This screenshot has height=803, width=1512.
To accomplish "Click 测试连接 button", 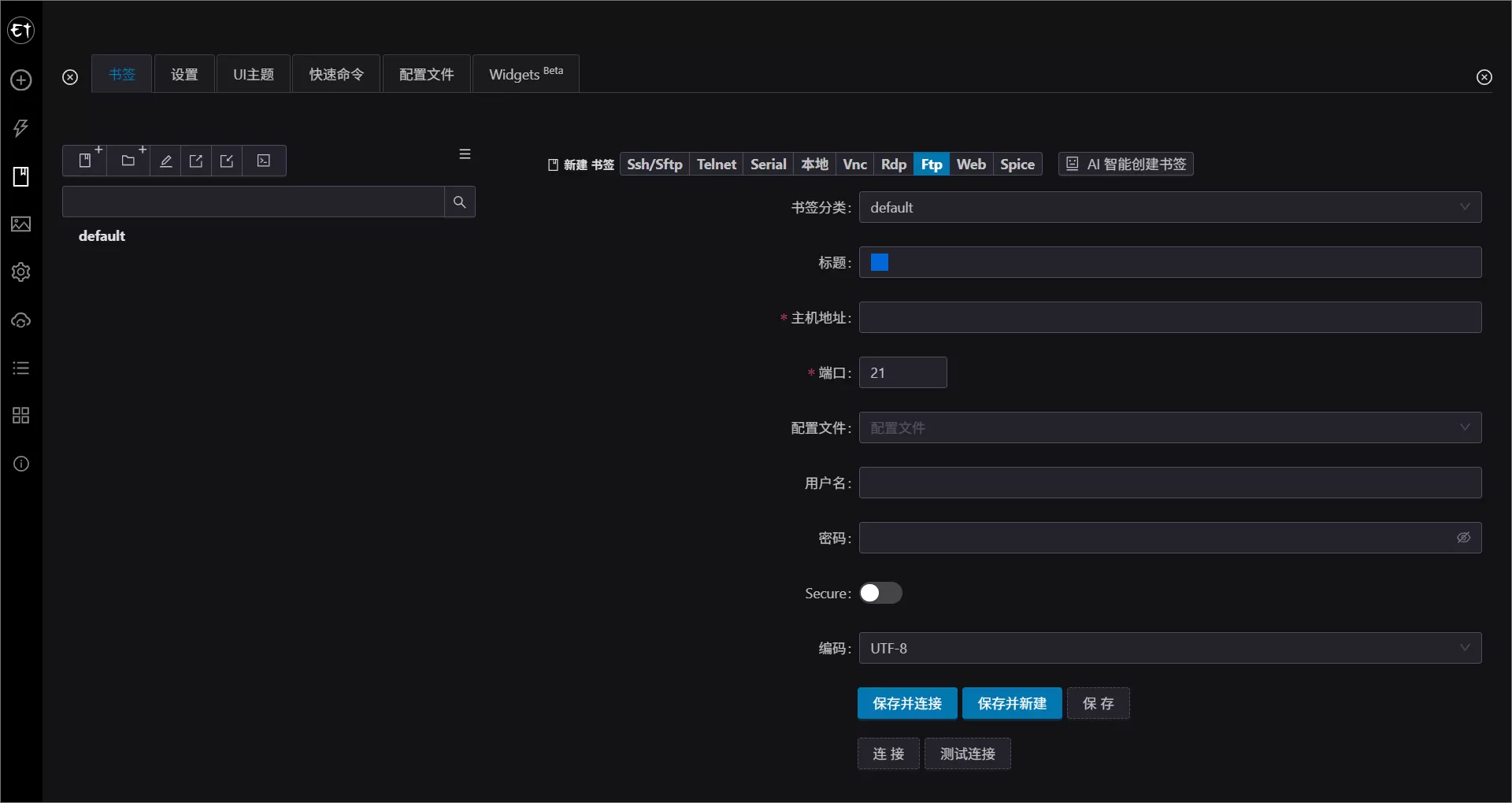I will (968, 753).
